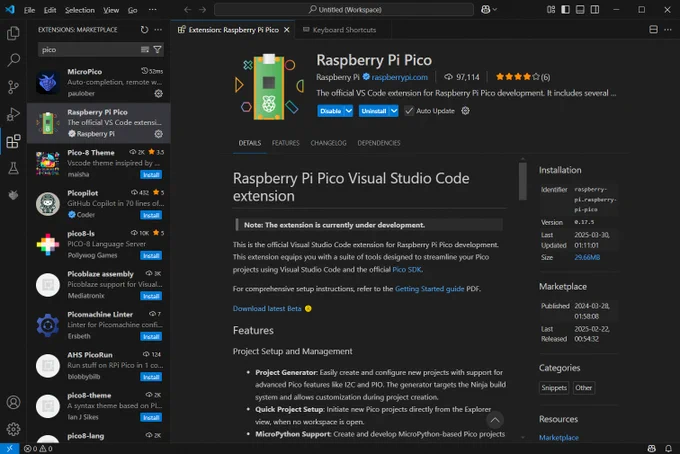Show errors and warnings in status bar

(38, 448)
